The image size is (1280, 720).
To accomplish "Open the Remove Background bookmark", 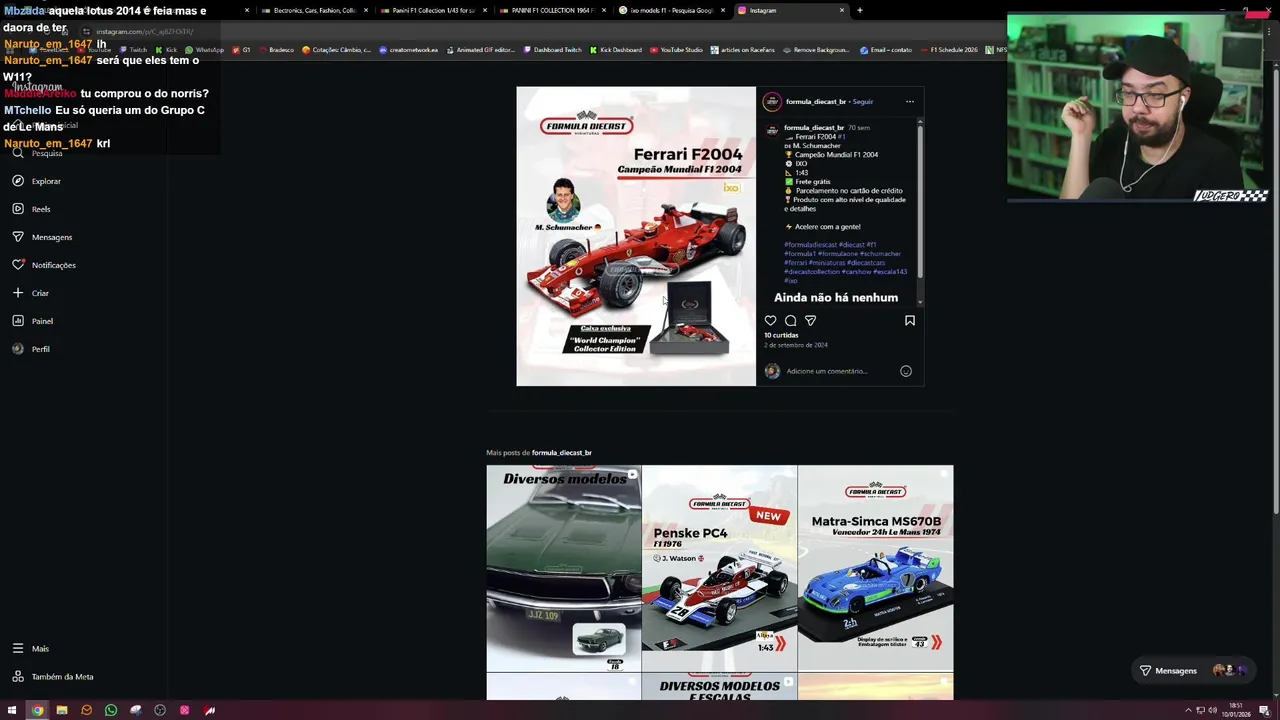I will coord(816,50).
